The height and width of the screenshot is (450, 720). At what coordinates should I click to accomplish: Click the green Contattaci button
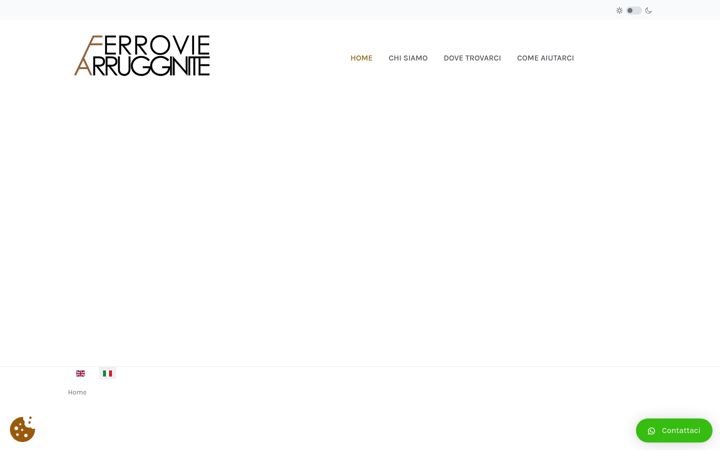coord(674,431)
